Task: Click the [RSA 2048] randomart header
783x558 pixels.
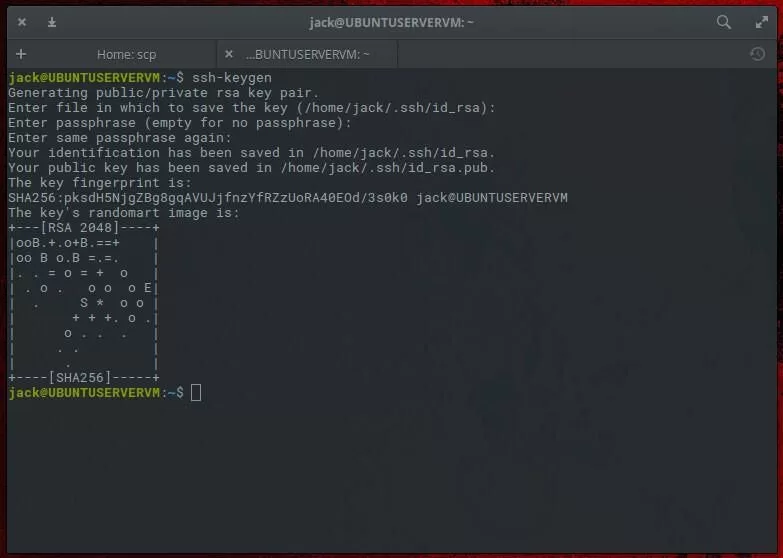Action: (82, 228)
